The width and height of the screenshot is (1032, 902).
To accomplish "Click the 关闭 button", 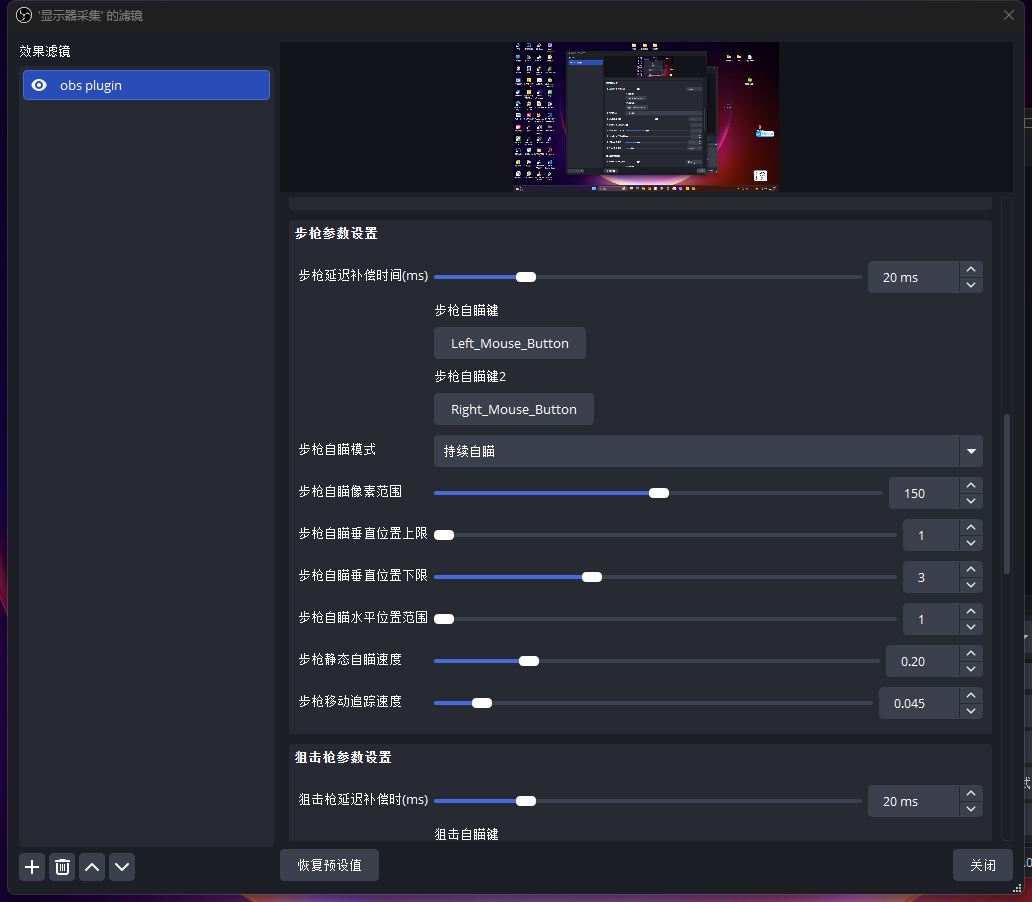I will [x=982, y=865].
